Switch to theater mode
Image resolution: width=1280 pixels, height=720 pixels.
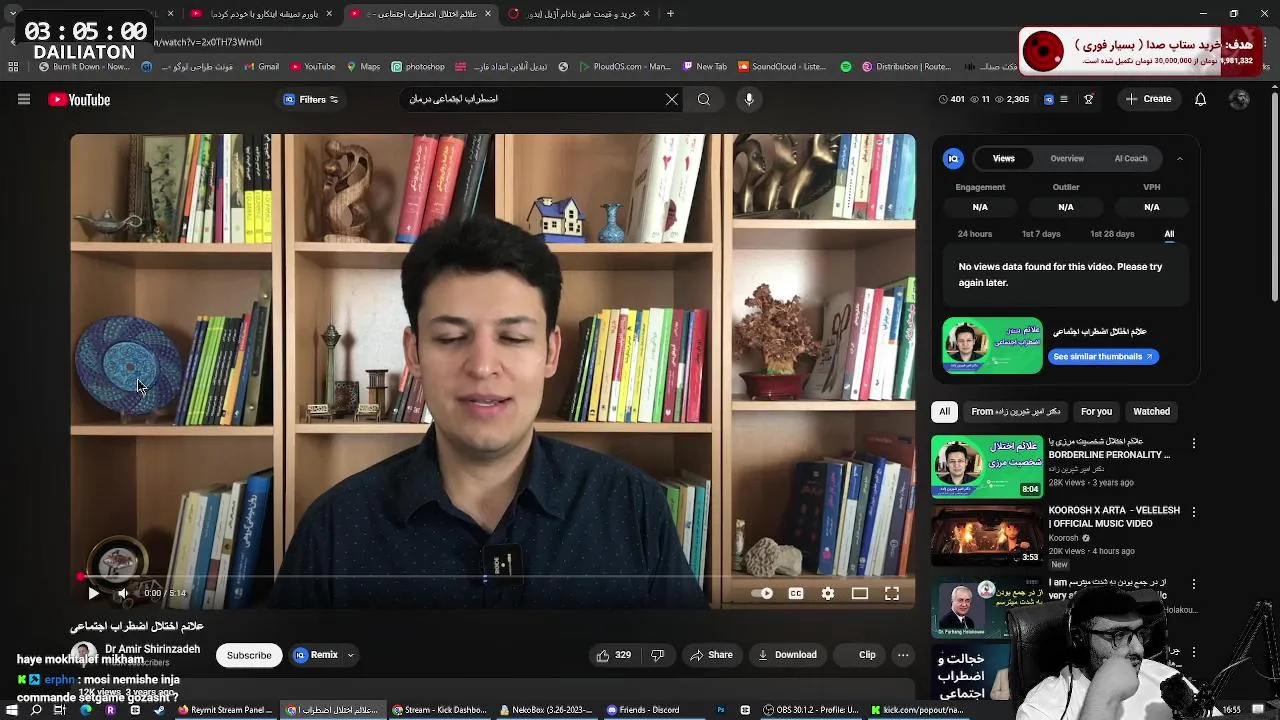[860, 593]
